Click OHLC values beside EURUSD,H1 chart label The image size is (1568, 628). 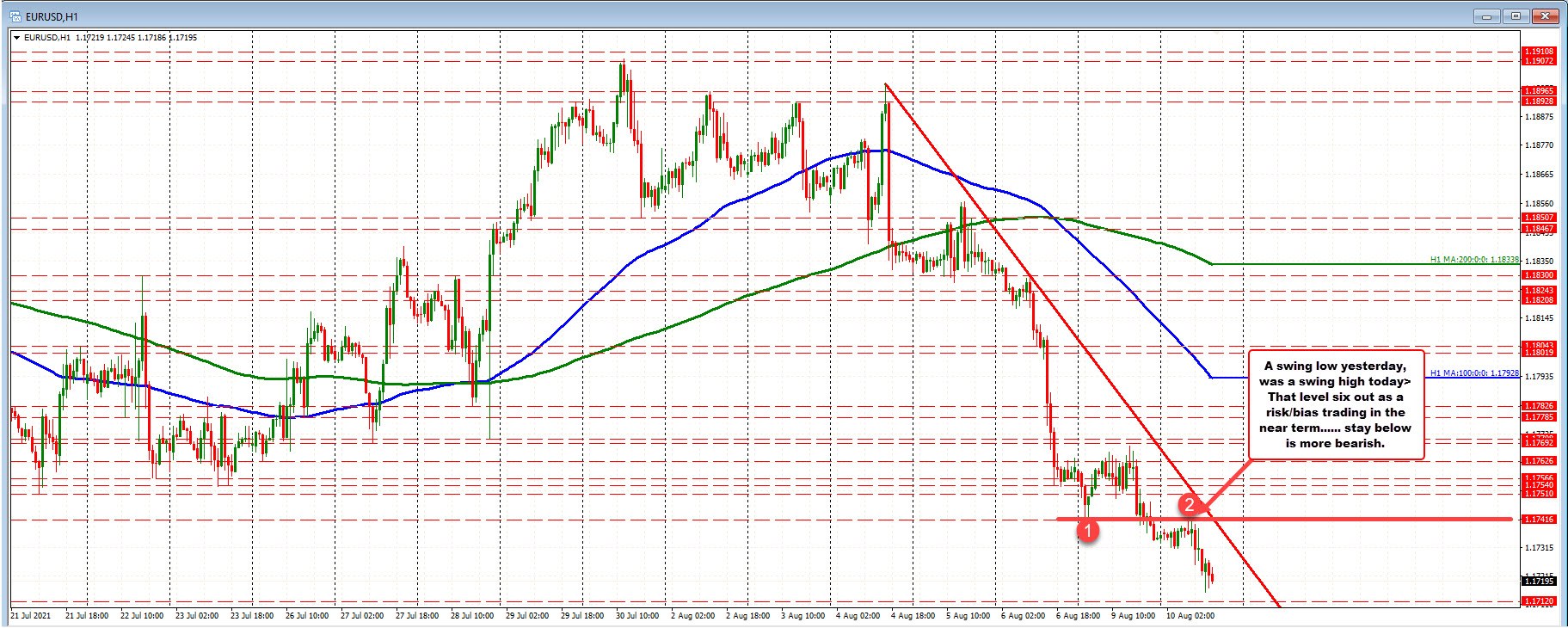coord(136,38)
